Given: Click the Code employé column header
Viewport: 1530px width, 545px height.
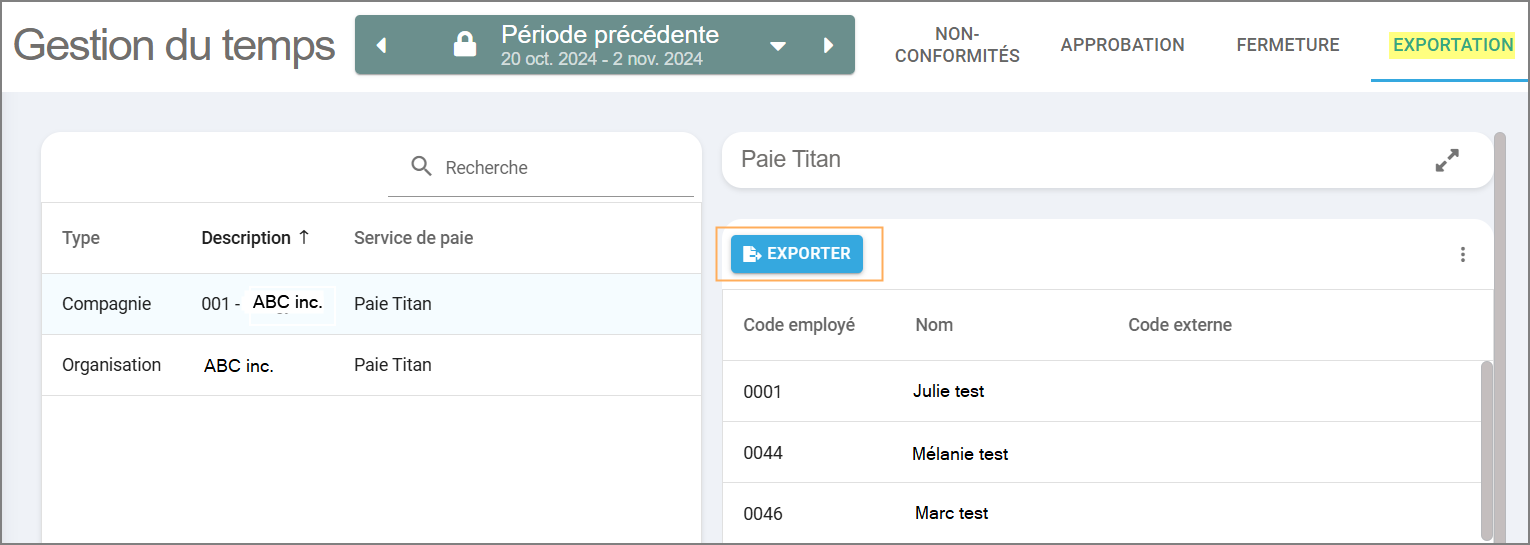Looking at the screenshot, I should pyautogui.click(x=799, y=325).
